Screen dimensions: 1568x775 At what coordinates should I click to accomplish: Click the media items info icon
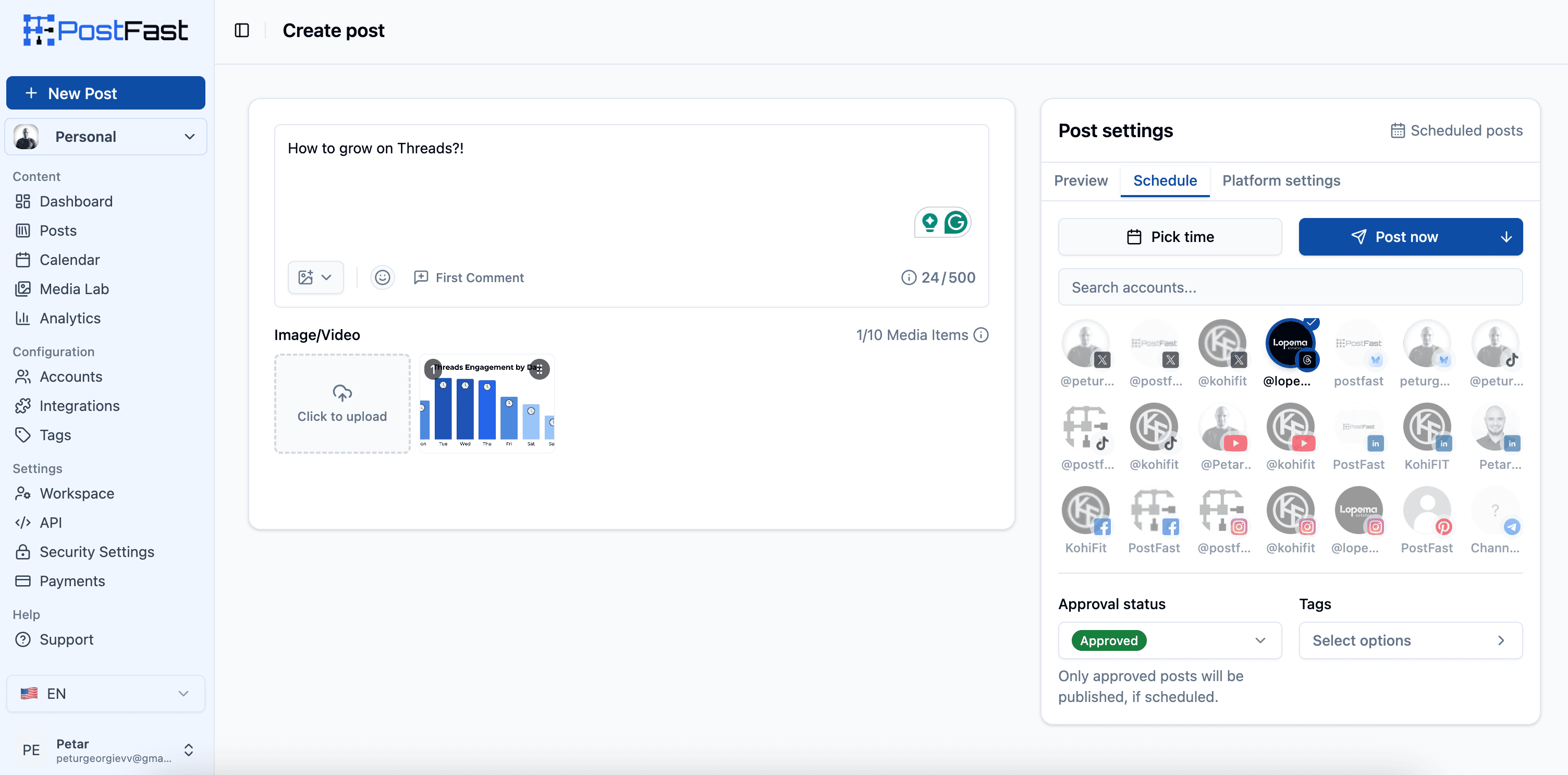(981, 334)
